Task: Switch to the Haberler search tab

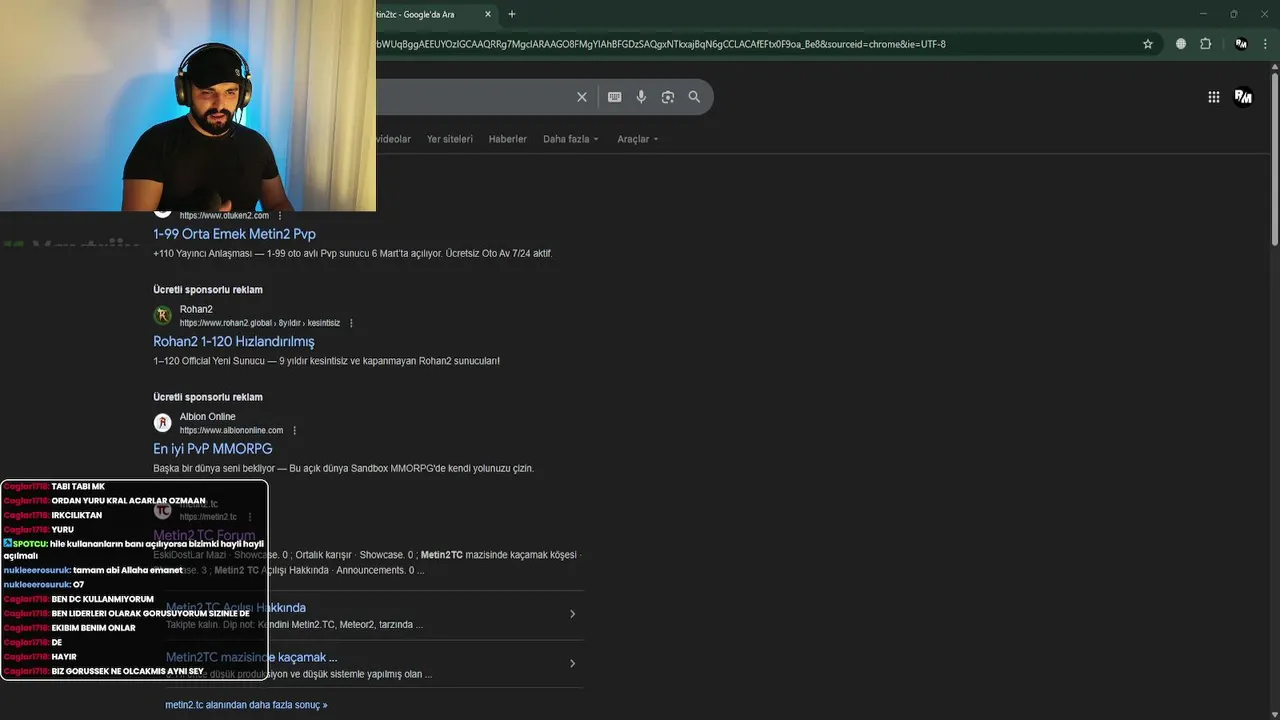Action: 507,139
